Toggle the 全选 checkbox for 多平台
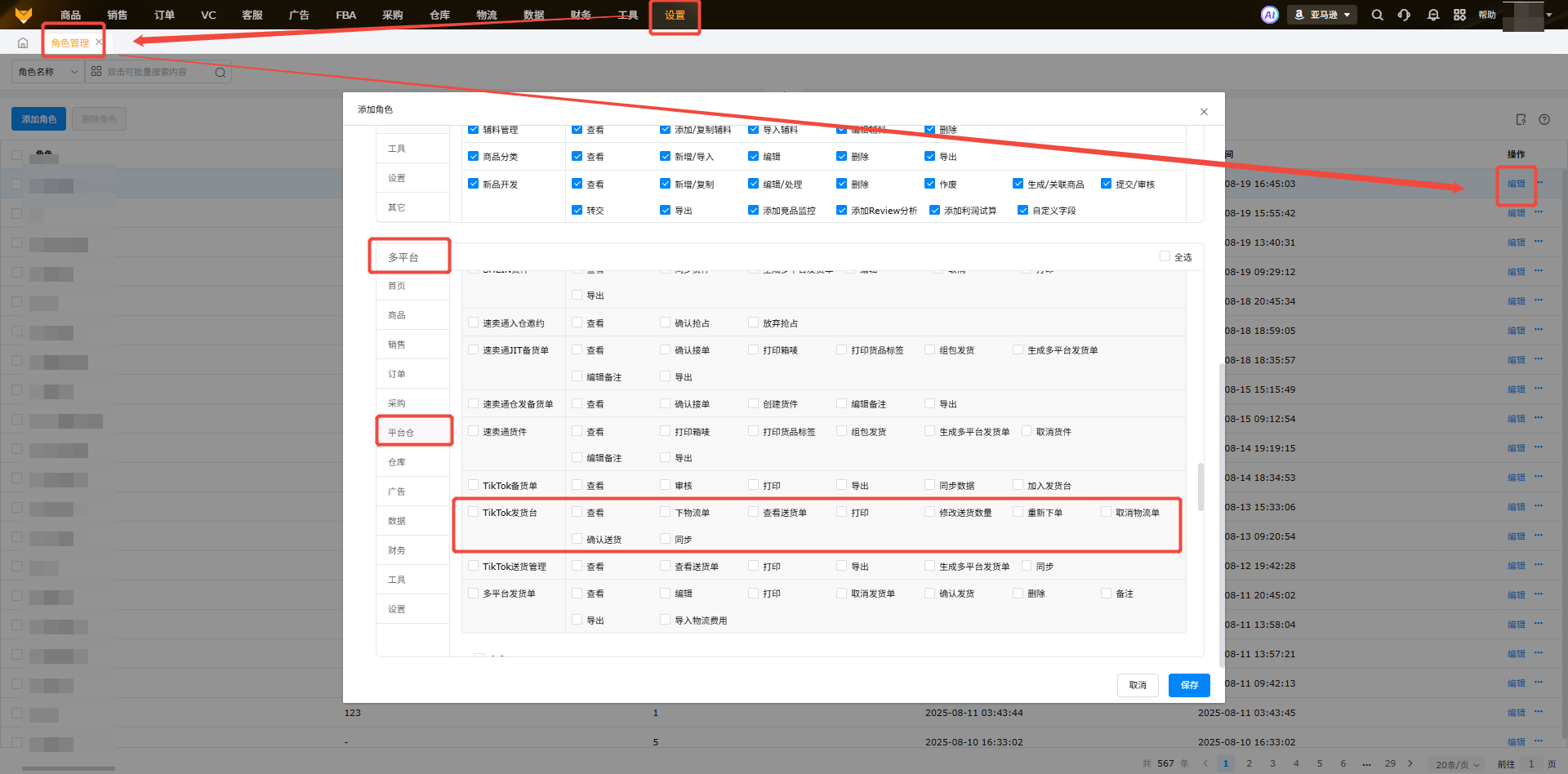This screenshot has width=1568, height=774. click(x=1165, y=256)
